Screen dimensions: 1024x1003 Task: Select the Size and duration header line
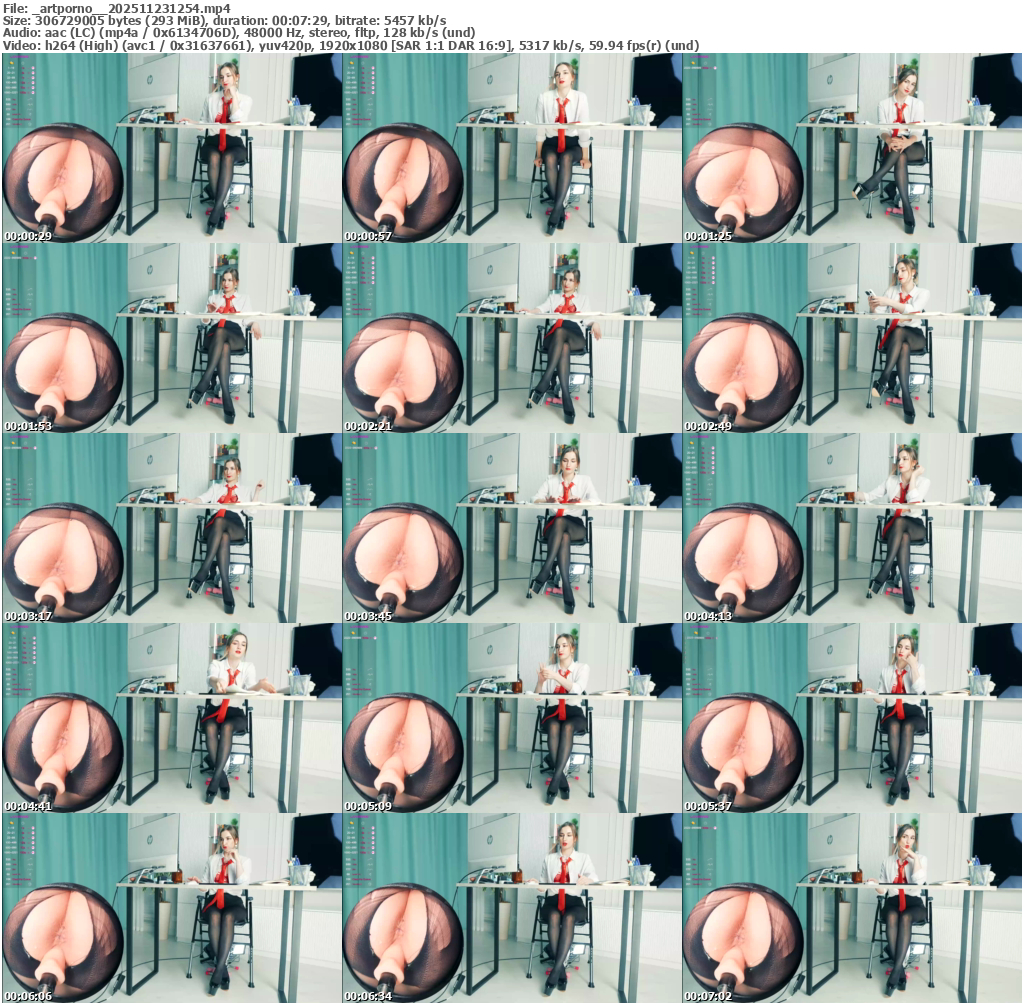pyautogui.click(x=225, y=20)
